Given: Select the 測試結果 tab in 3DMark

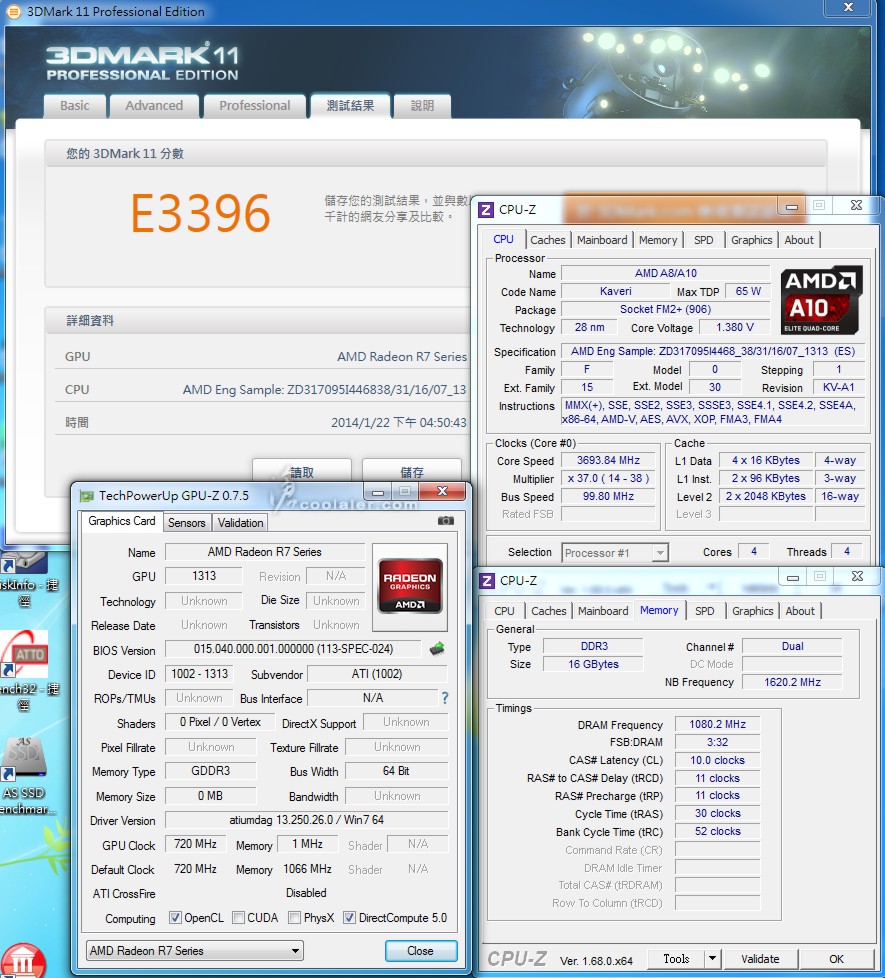Looking at the screenshot, I should [351, 106].
